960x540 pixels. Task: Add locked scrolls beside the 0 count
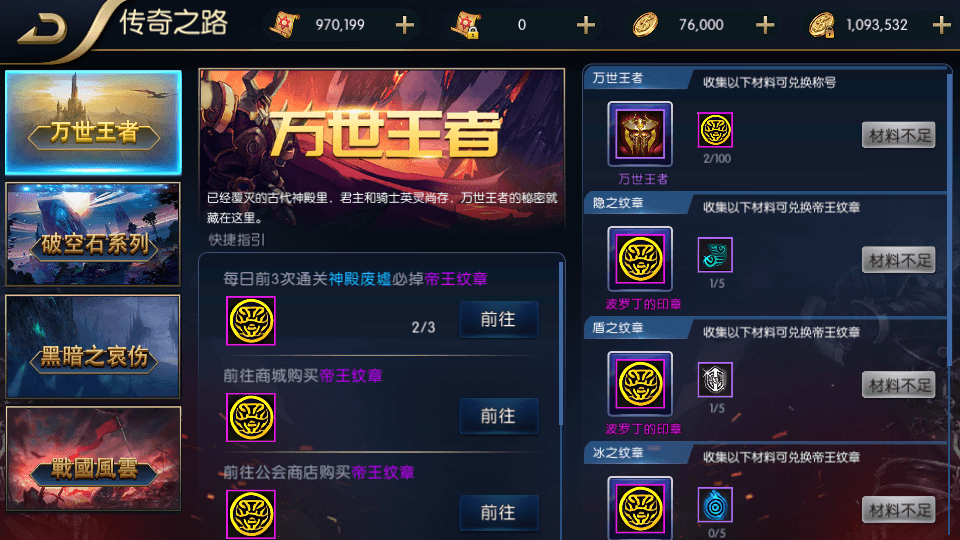click(585, 25)
